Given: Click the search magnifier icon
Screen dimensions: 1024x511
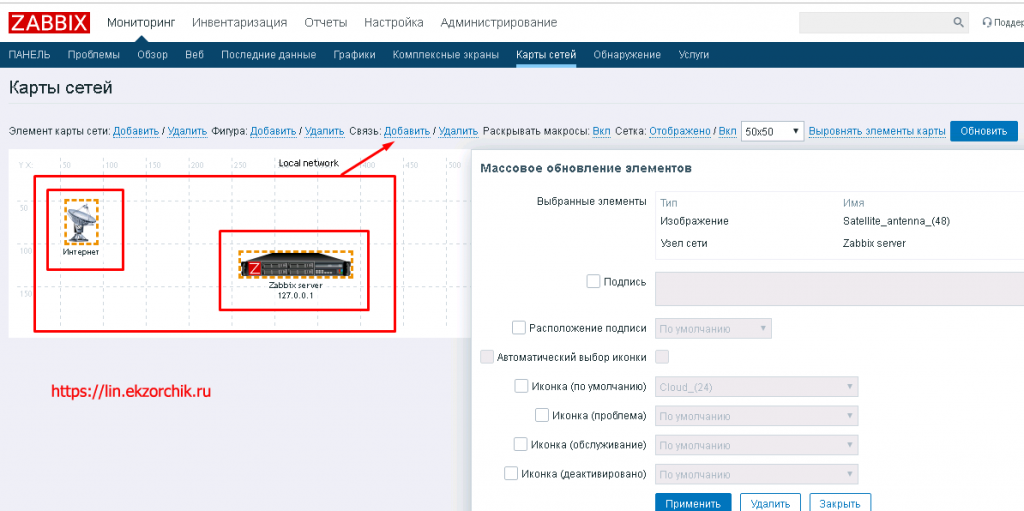Looking at the screenshot, I should pos(957,22).
